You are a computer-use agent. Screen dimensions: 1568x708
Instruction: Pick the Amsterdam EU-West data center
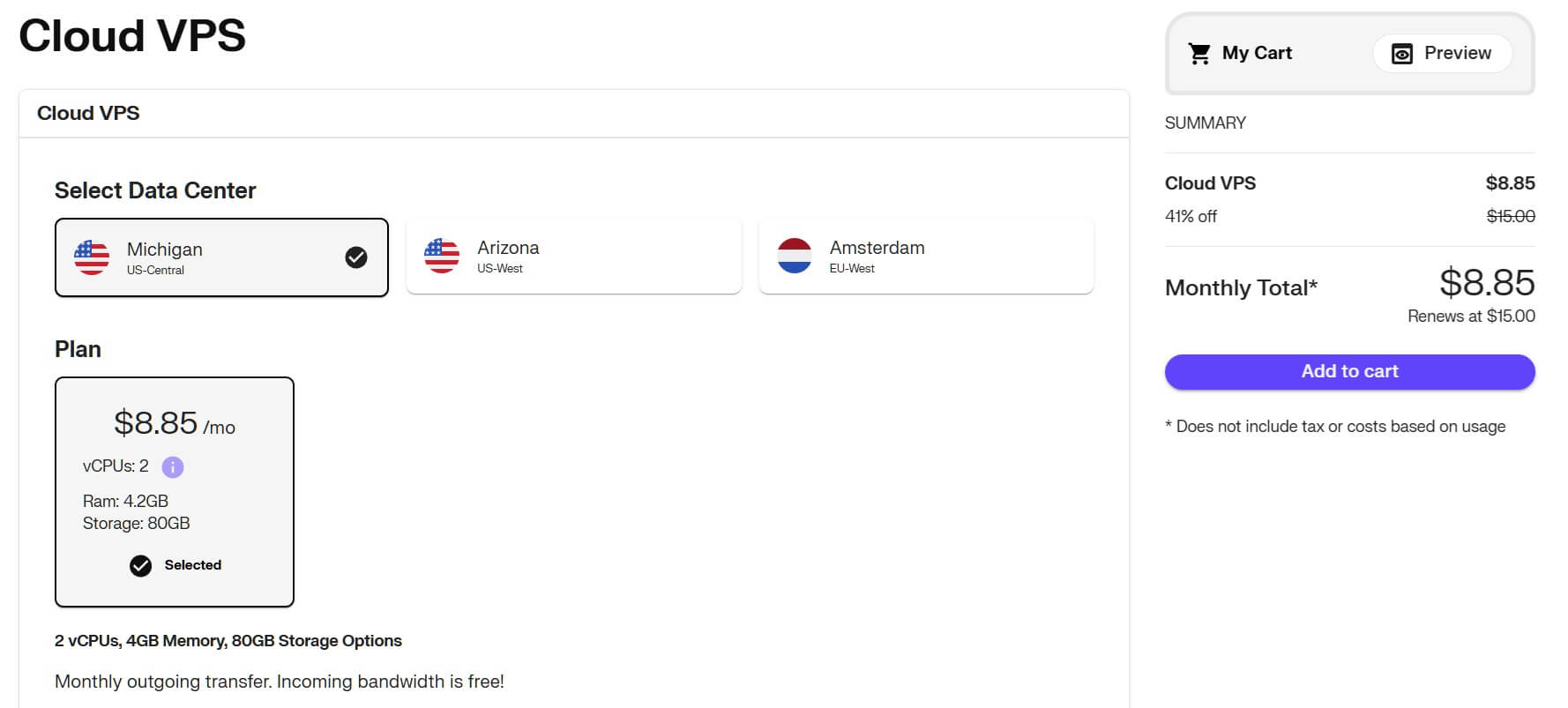[x=926, y=256]
